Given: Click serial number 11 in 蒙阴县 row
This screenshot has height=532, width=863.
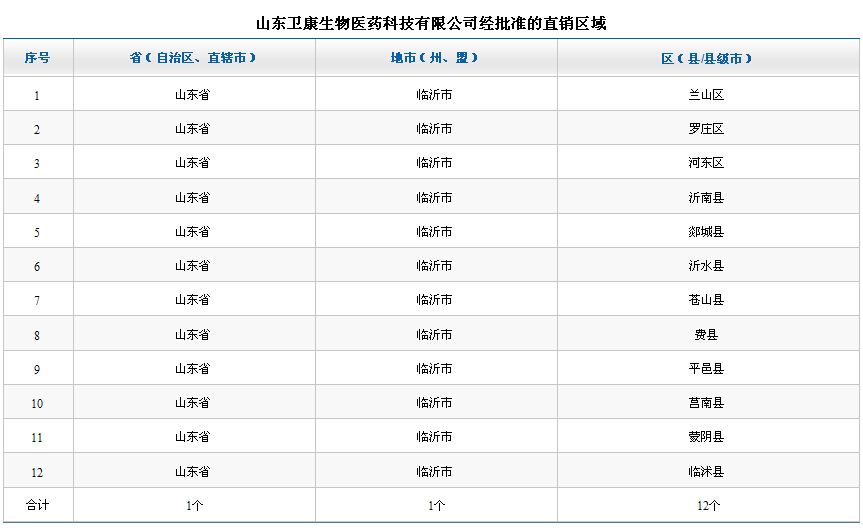Looking at the screenshot, I should click(x=37, y=438).
